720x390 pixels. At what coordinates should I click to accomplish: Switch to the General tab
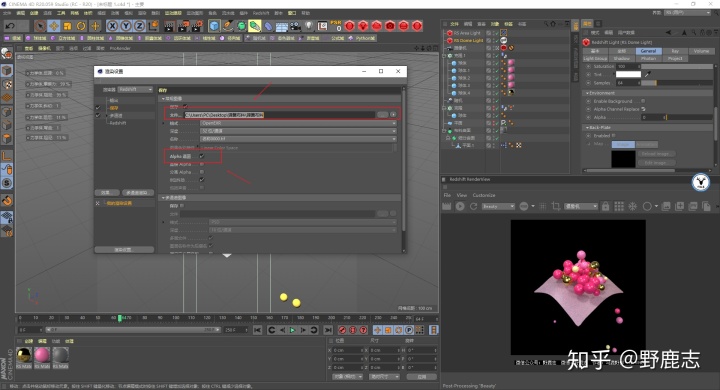pyautogui.click(x=648, y=51)
